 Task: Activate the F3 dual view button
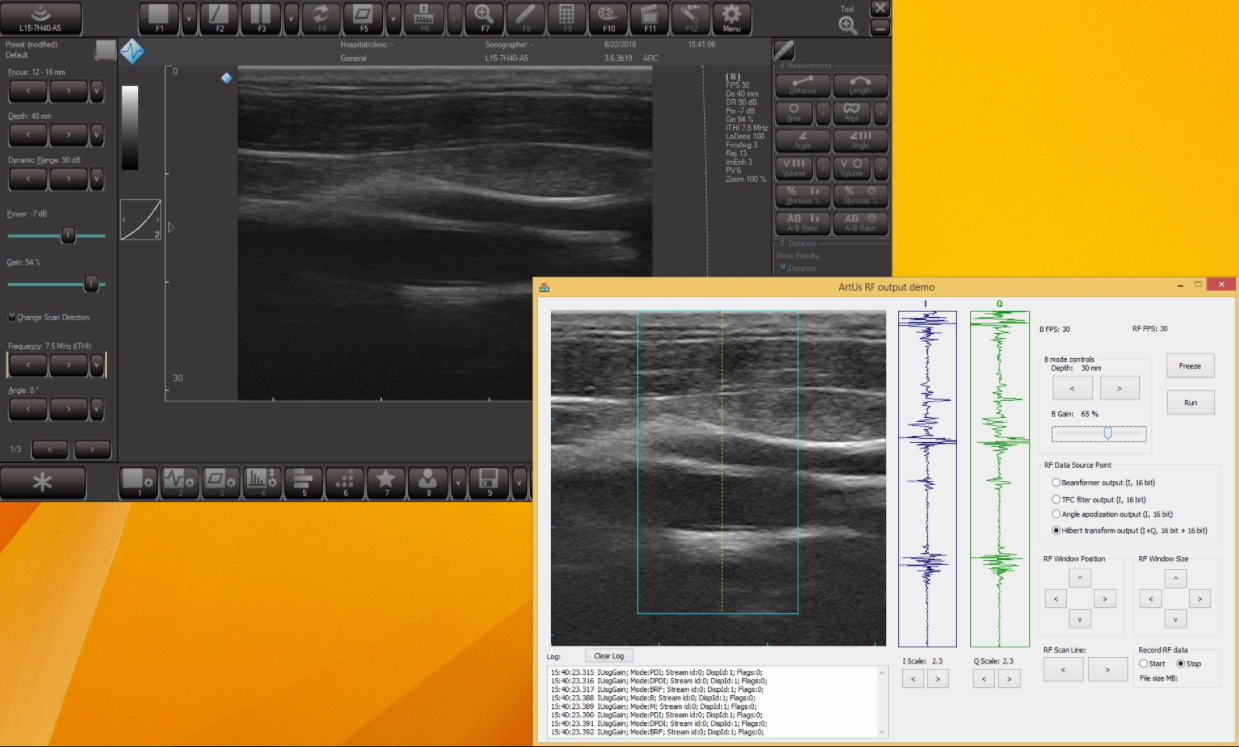point(261,18)
